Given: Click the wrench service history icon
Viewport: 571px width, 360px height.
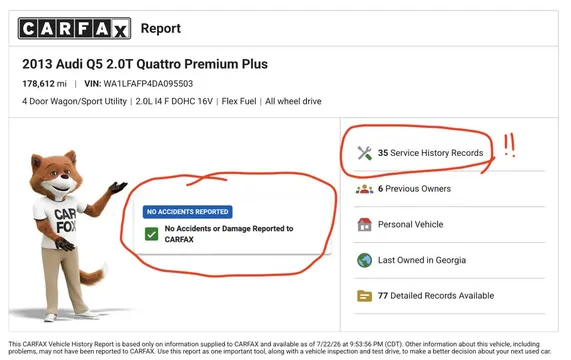Looking at the screenshot, I should (364, 153).
